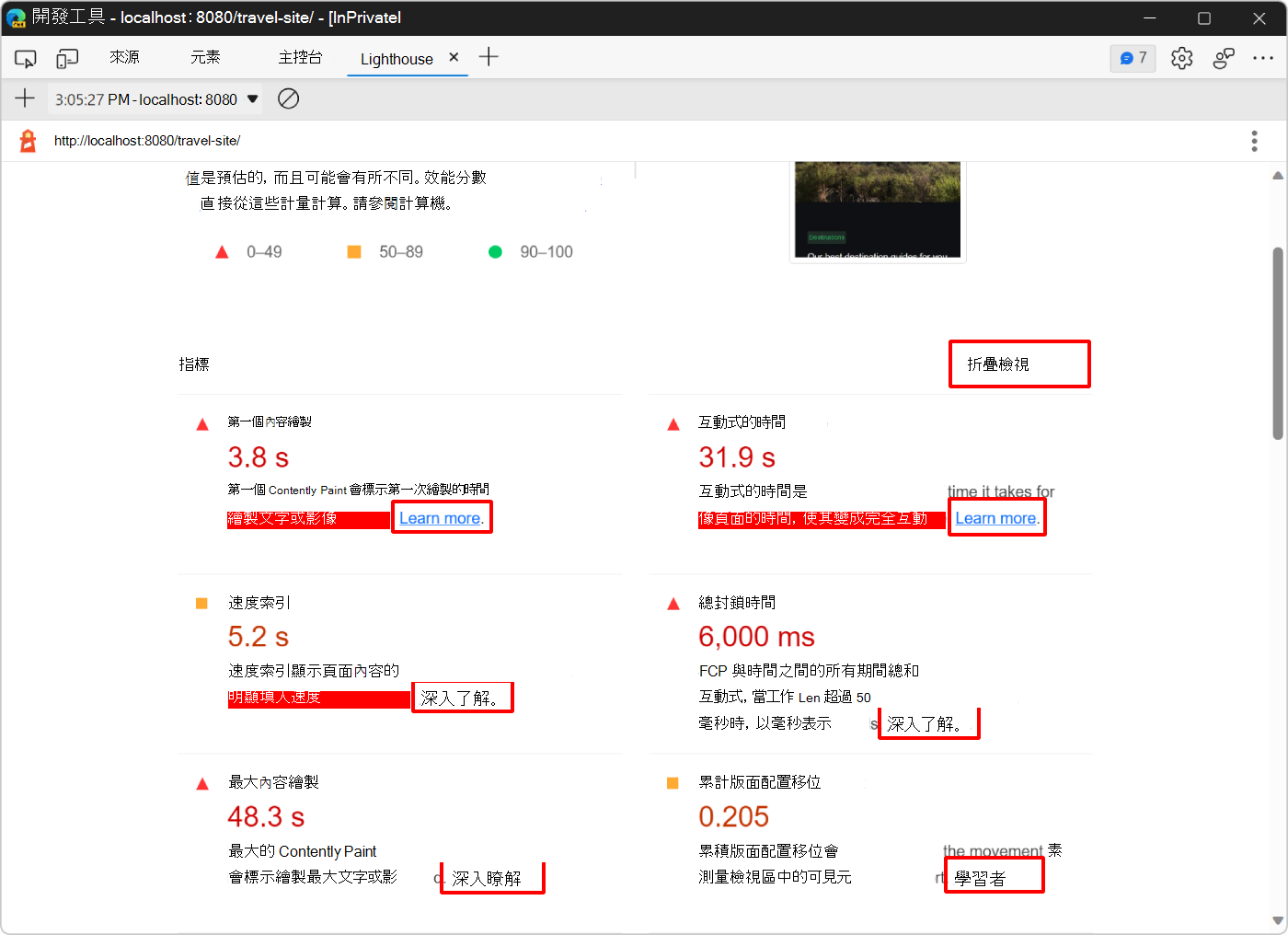The width and height of the screenshot is (1288, 935).
Task: Clear all Lighthouse reports with the block icon
Action: coord(288,98)
